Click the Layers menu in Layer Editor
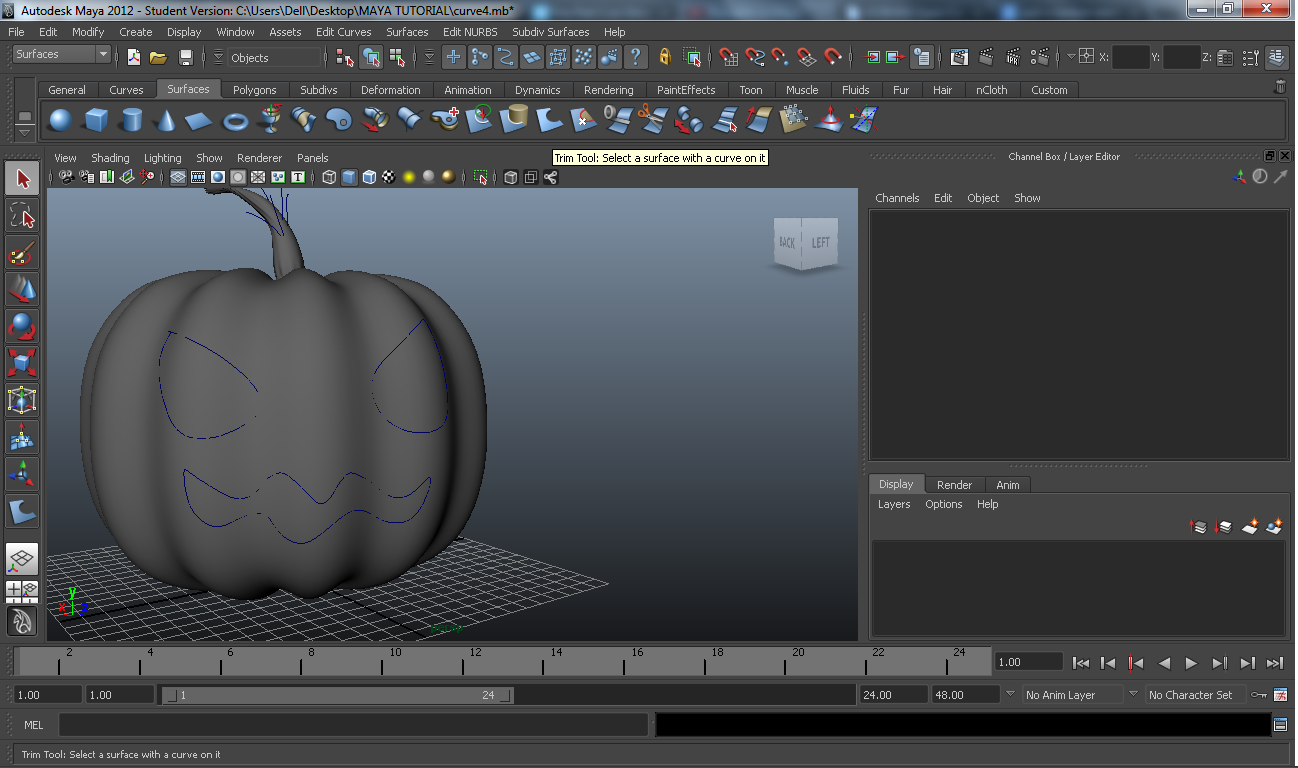1298x768 pixels. (894, 504)
